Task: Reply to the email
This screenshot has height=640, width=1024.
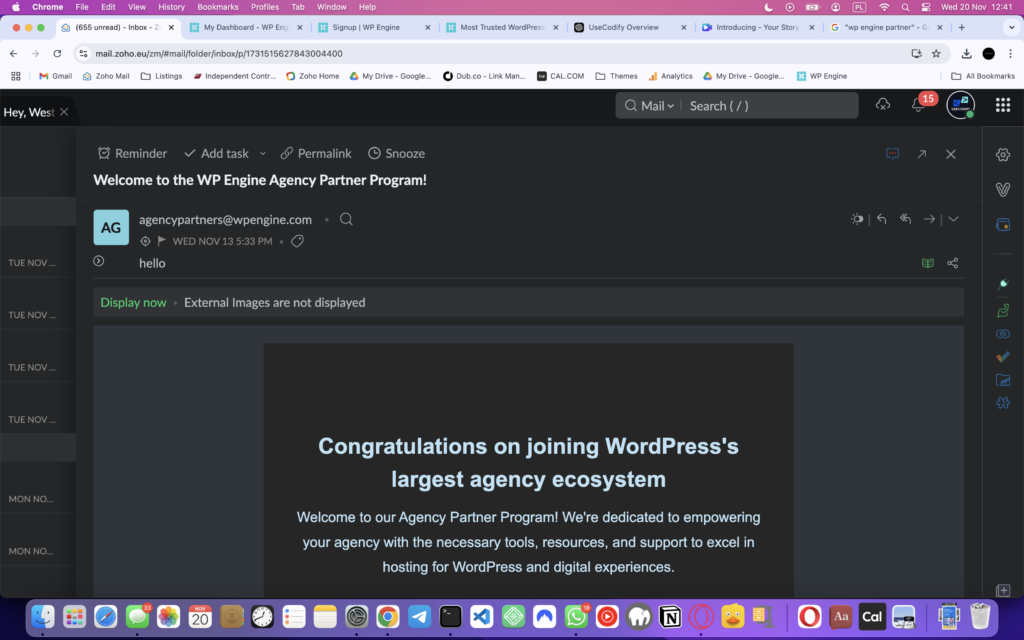Action: 882,219
